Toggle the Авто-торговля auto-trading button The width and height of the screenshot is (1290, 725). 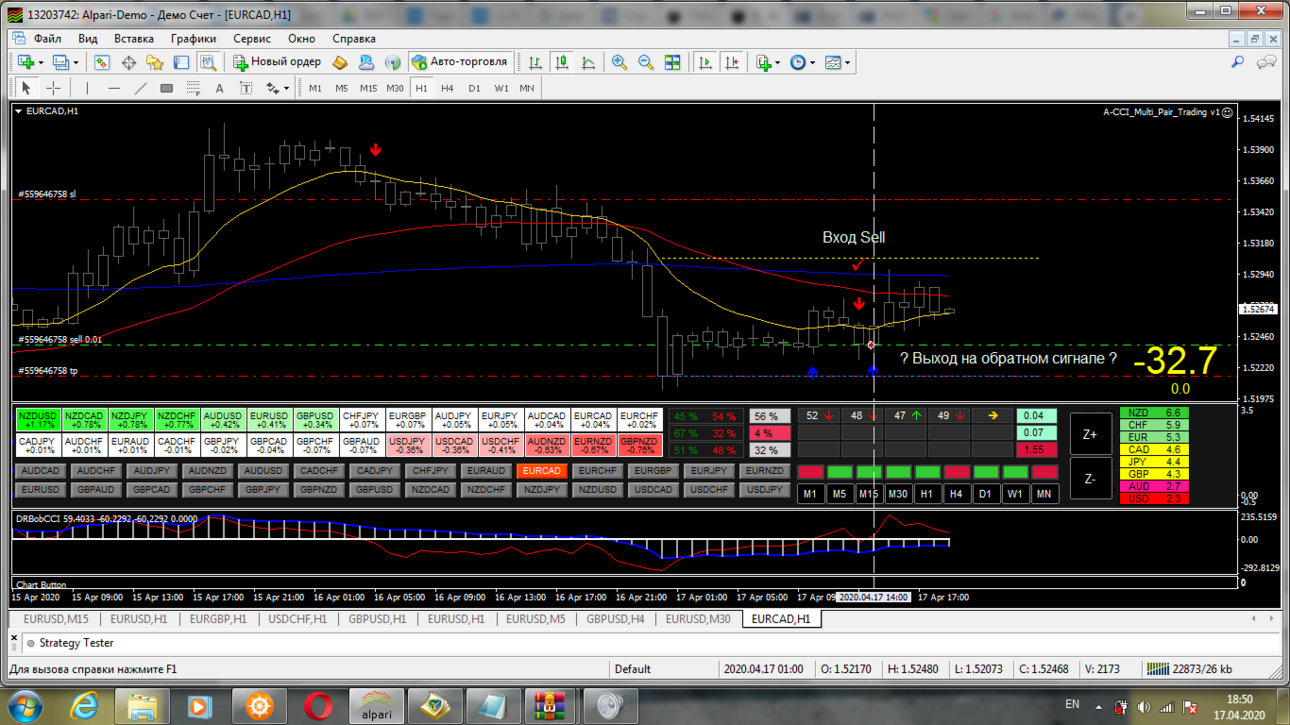pyautogui.click(x=460, y=62)
